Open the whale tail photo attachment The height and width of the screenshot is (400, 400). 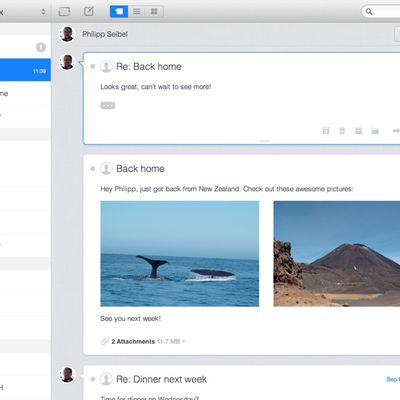[180, 254]
